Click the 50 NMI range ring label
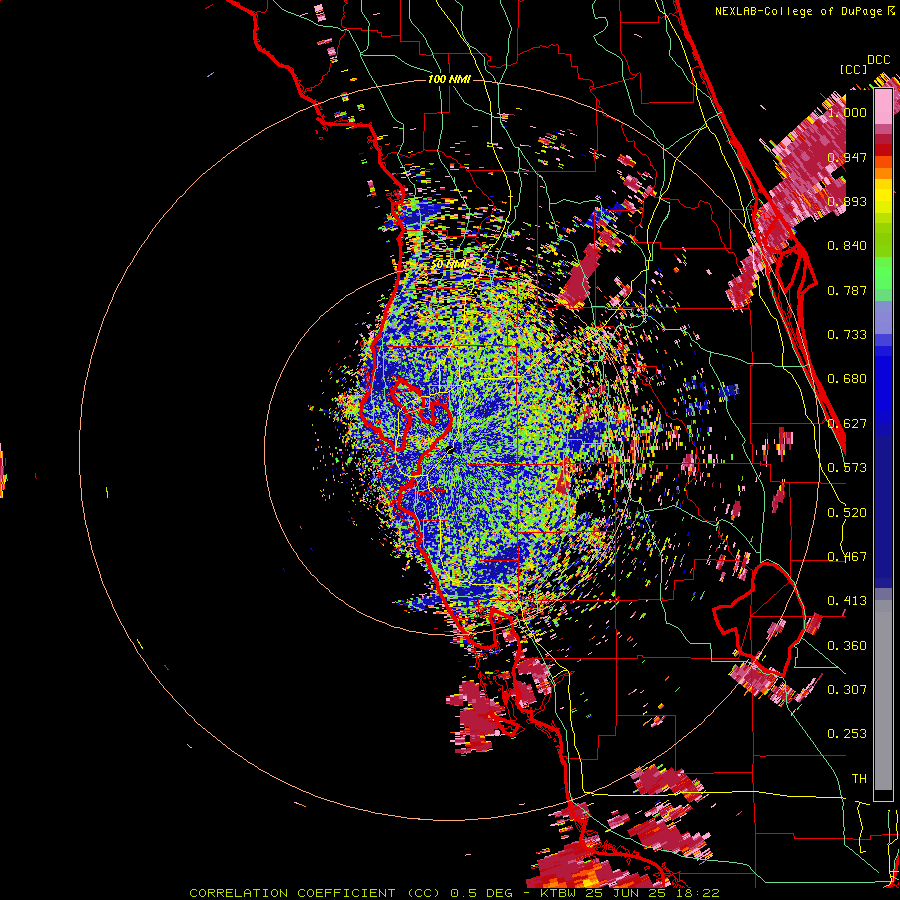The image size is (900, 900). pos(450,264)
